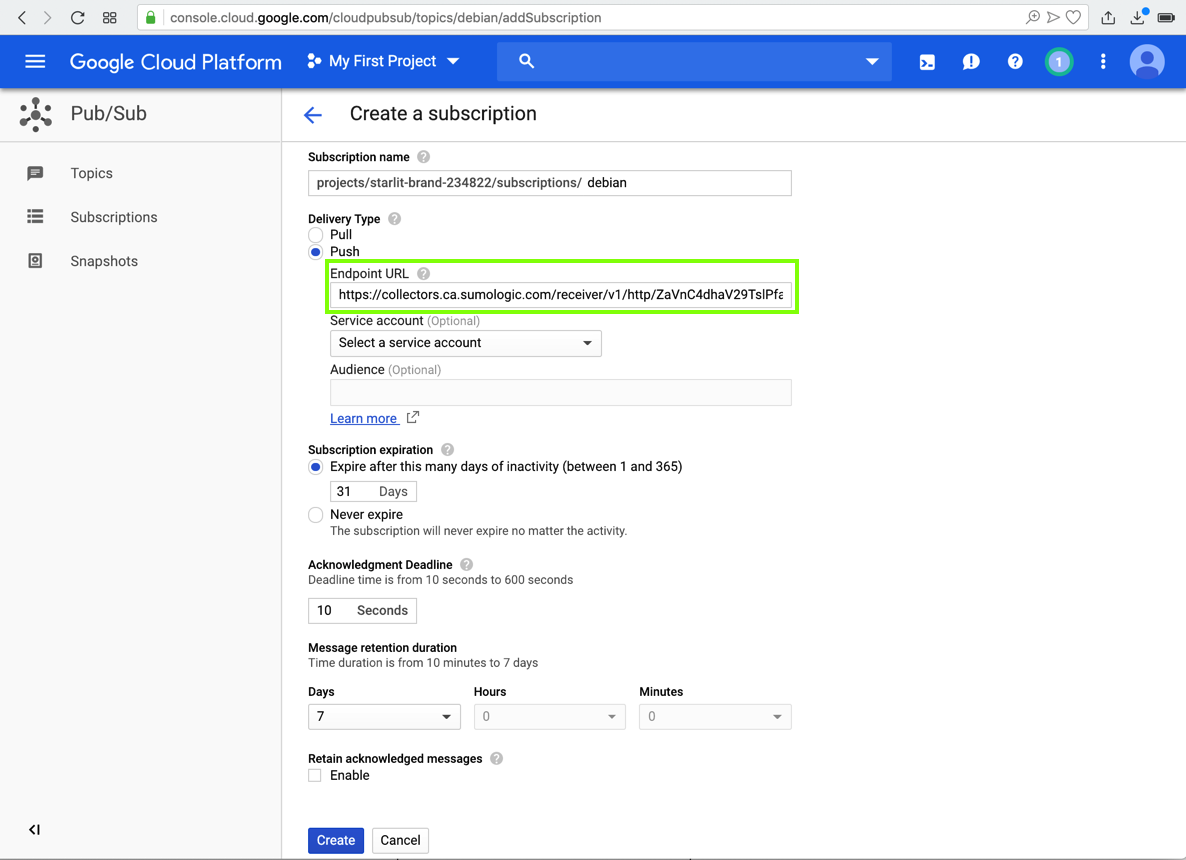The height and width of the screenshot is (860, 1186).
Task: Open the three-dot settings menu
Action: 1102,62
